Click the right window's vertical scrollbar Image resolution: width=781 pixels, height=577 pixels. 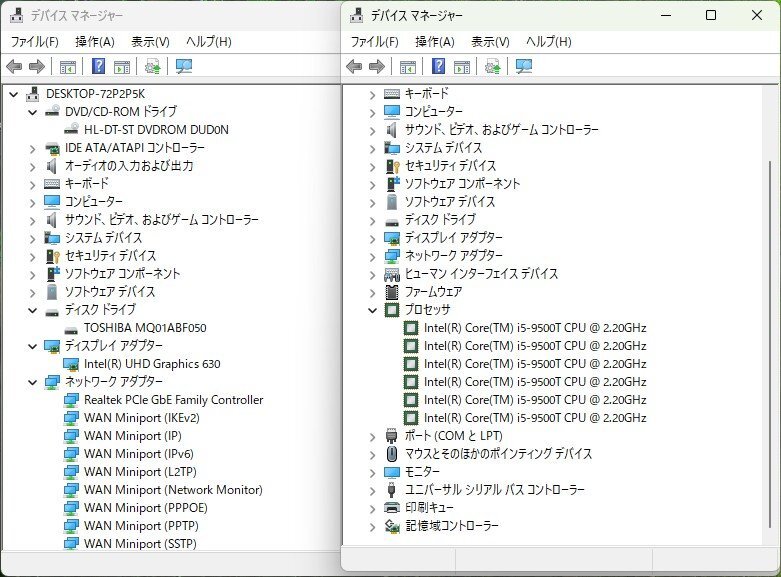click(768, 300)
